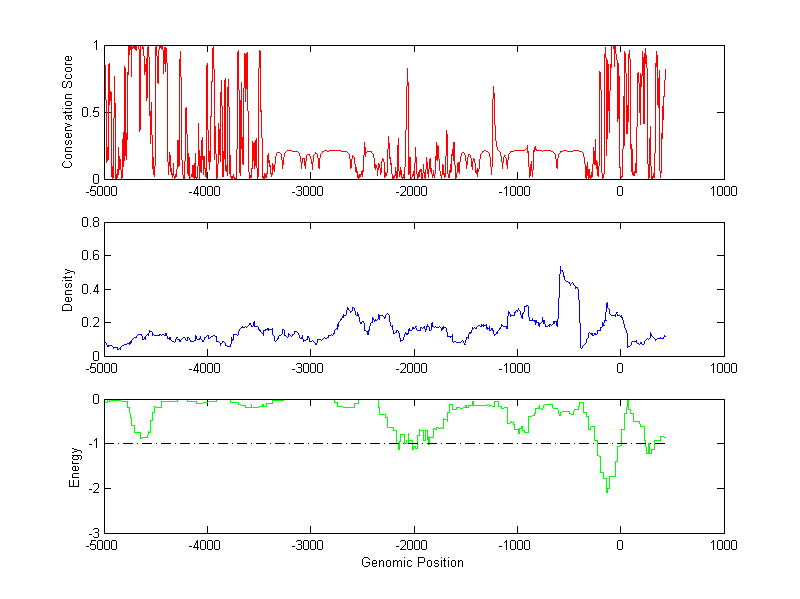800x599 pixels.
Task: Click the lowest point of the green energy curve
Action: [606, 491]
